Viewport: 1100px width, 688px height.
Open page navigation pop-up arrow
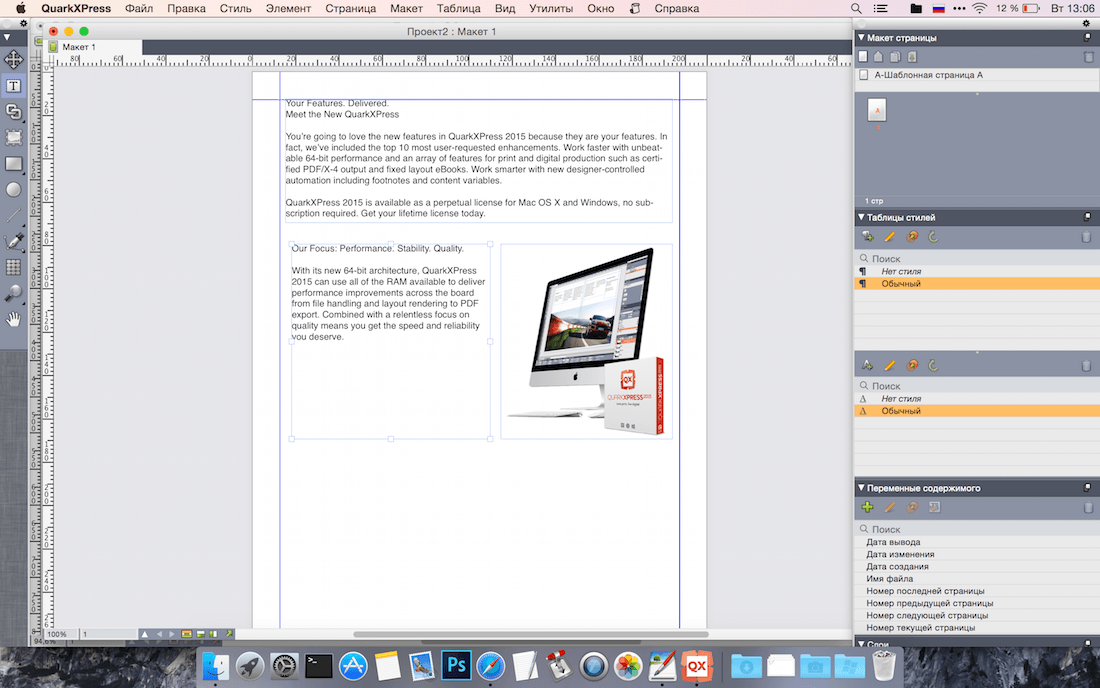(145, 634)
